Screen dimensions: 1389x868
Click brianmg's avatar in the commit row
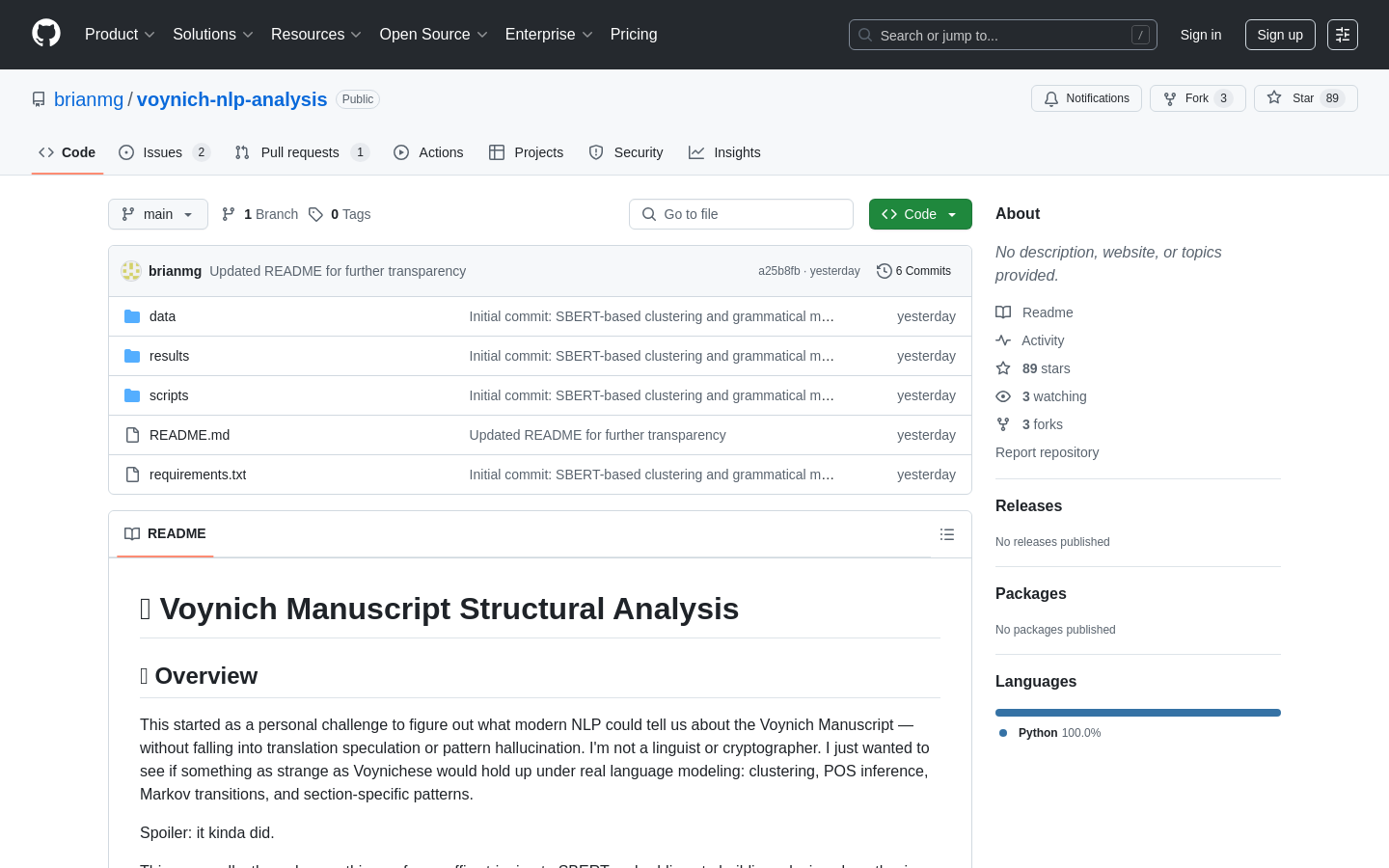pos(131,271)
